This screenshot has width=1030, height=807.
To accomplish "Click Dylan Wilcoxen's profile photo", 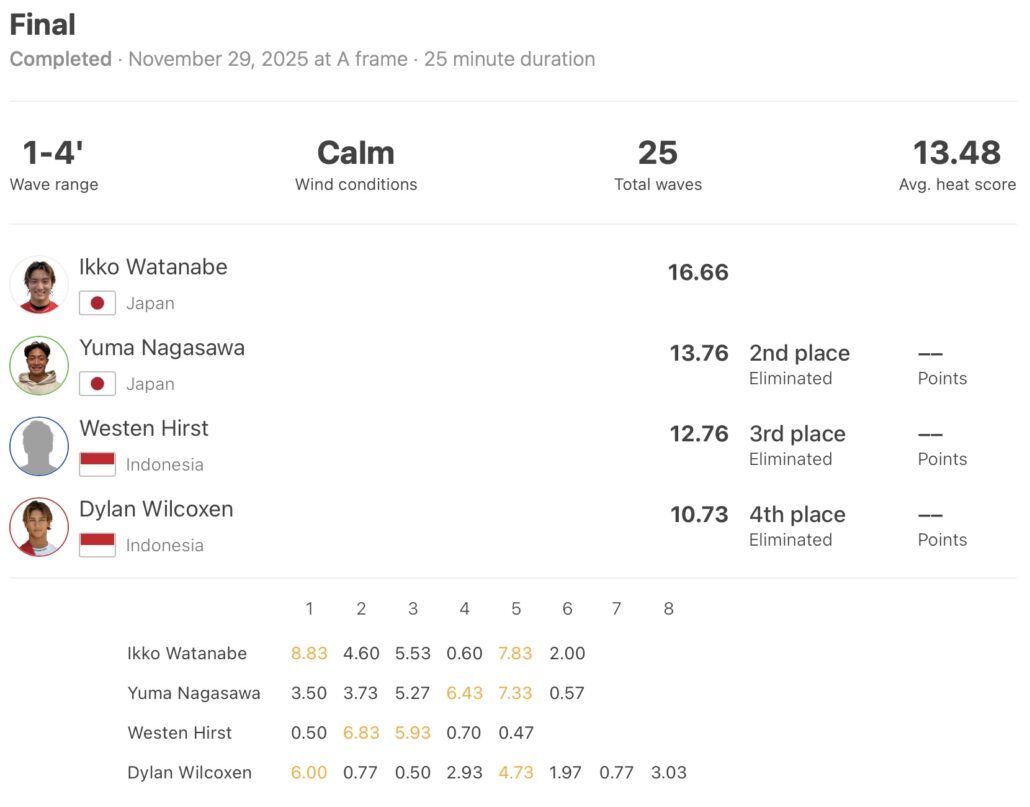I will [39, 527].
